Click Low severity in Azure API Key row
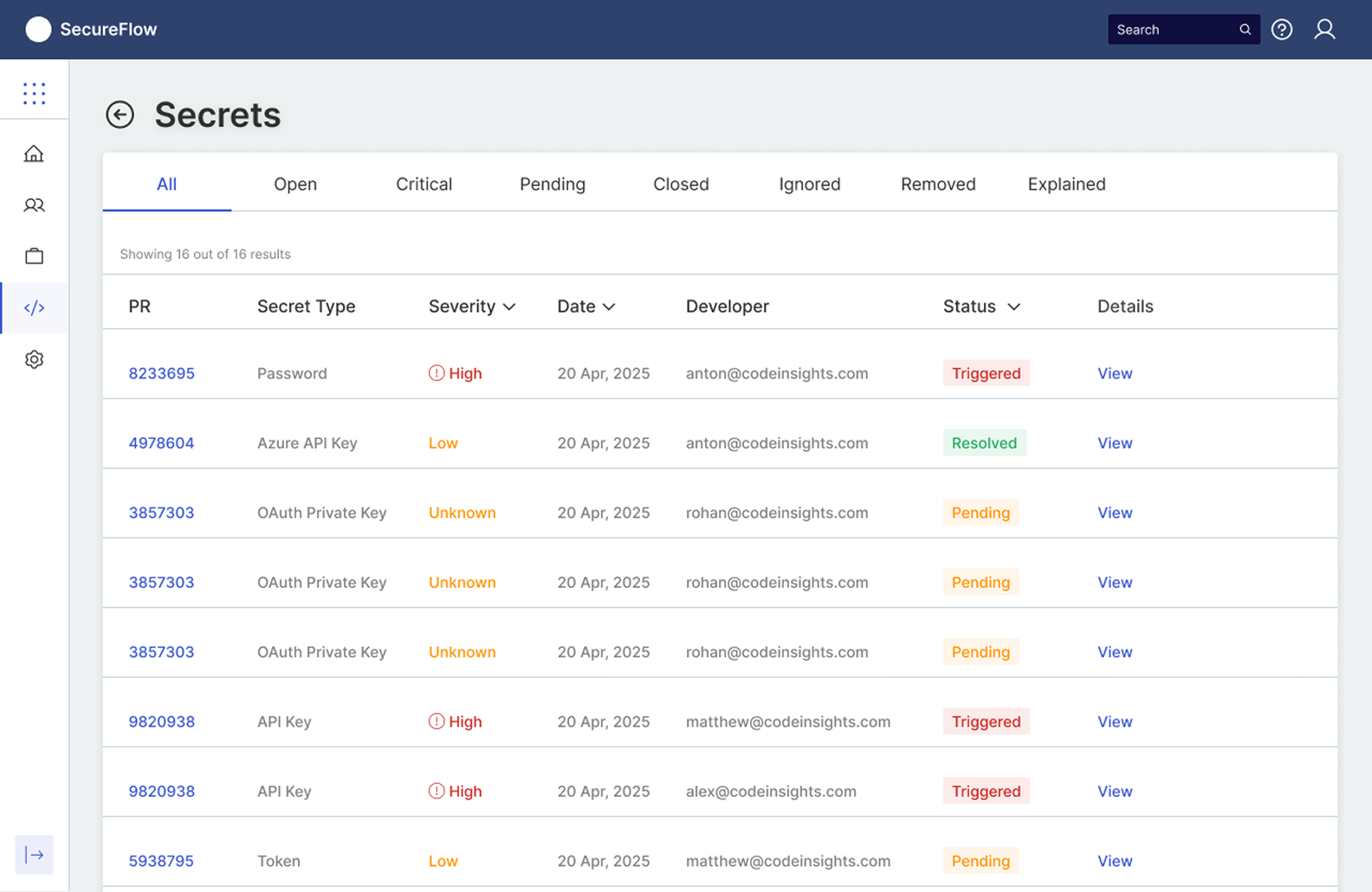Image resolution: width=1372 pixels, height=892 pixels. coord(443,443)
